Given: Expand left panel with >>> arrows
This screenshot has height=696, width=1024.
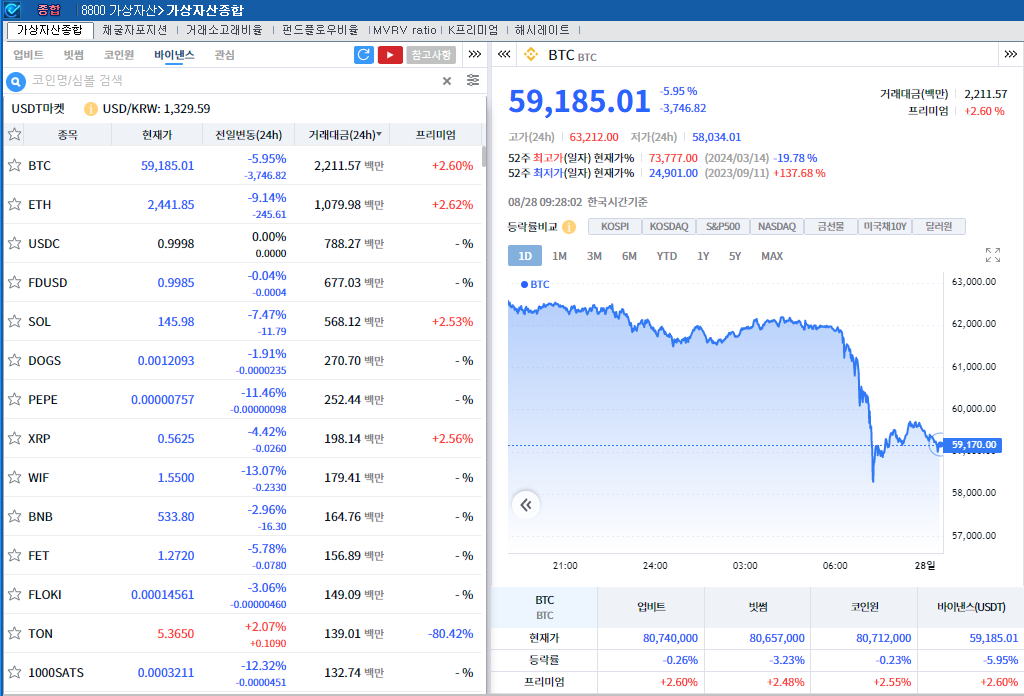Looking at the screenshot, I should tap(475, 54).
